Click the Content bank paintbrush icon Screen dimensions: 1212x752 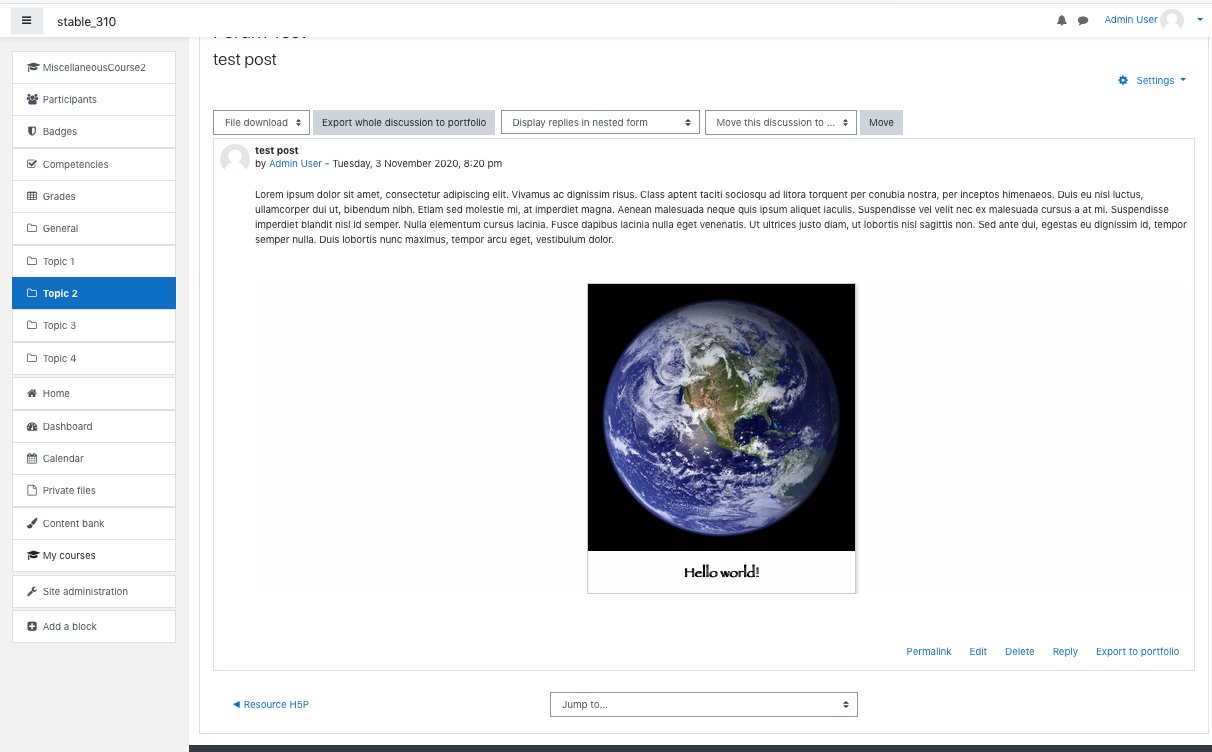tap(32, 523)
